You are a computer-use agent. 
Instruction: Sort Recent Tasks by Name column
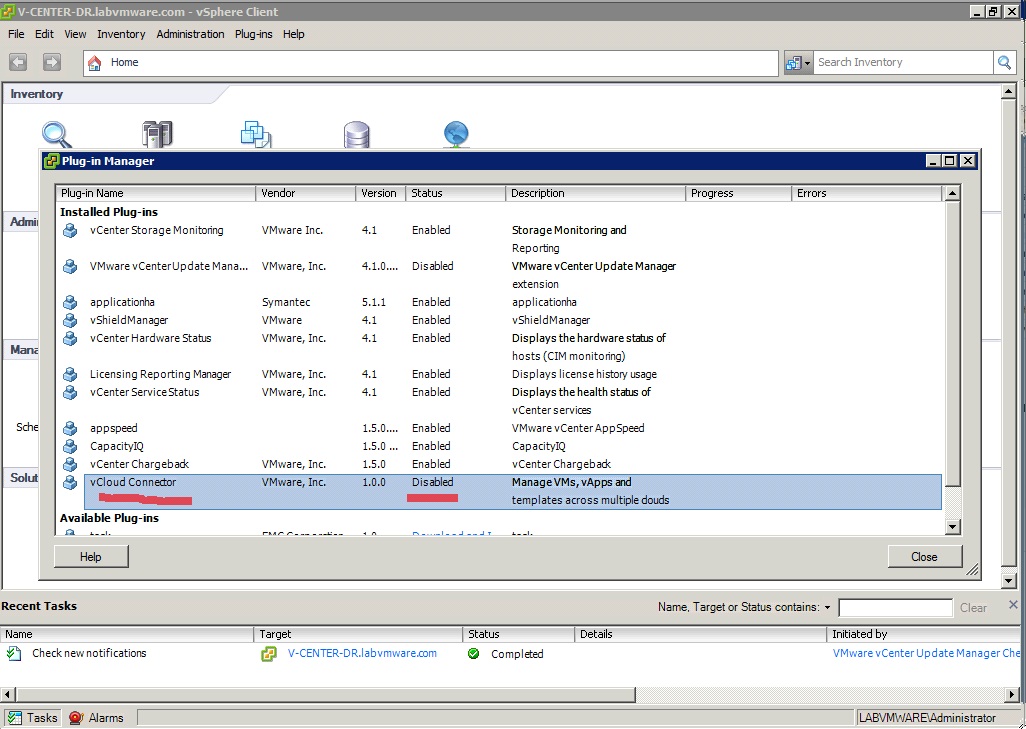[128, 634]
